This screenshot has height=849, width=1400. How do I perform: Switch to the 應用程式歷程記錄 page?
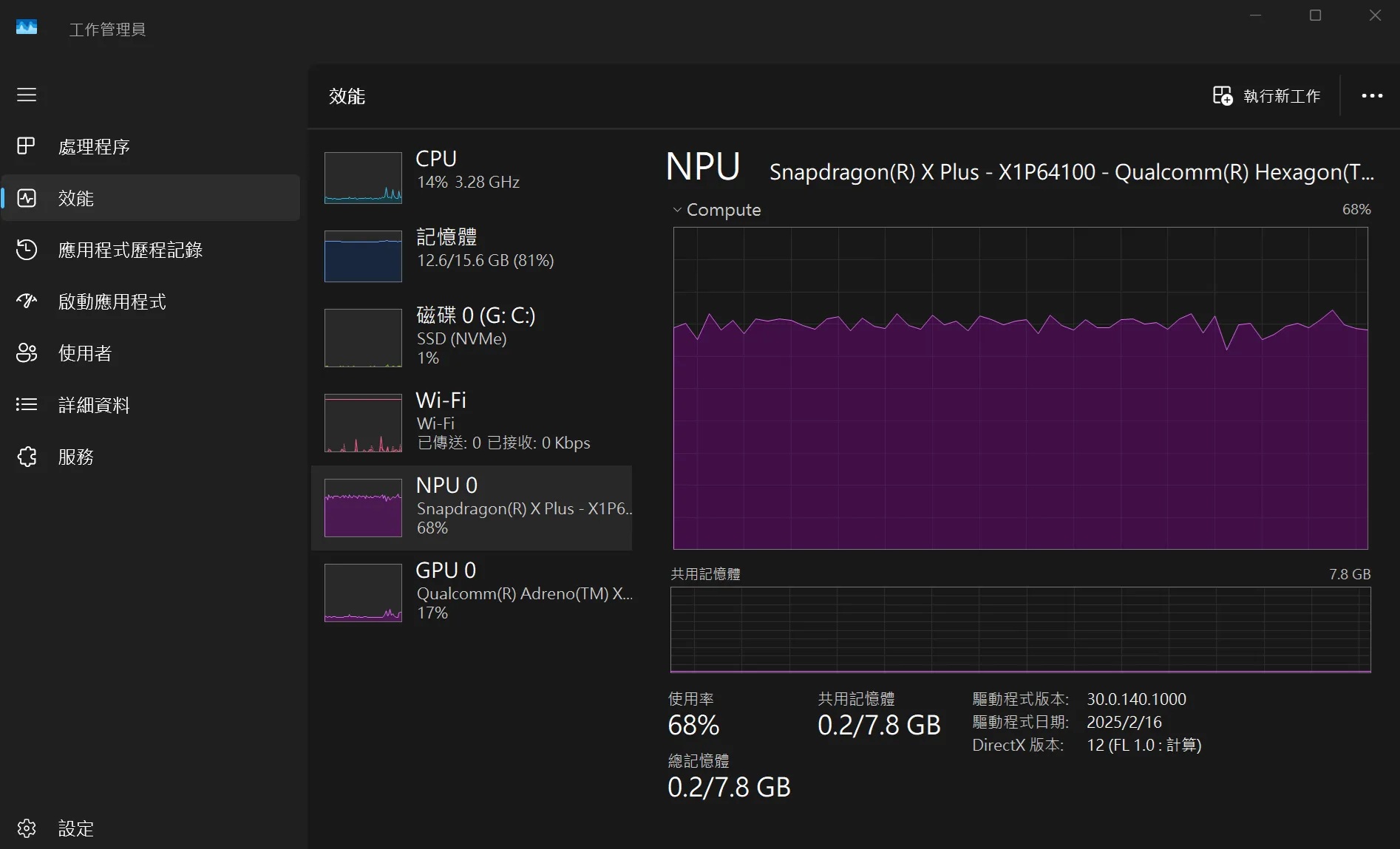[x=151, y=250]
